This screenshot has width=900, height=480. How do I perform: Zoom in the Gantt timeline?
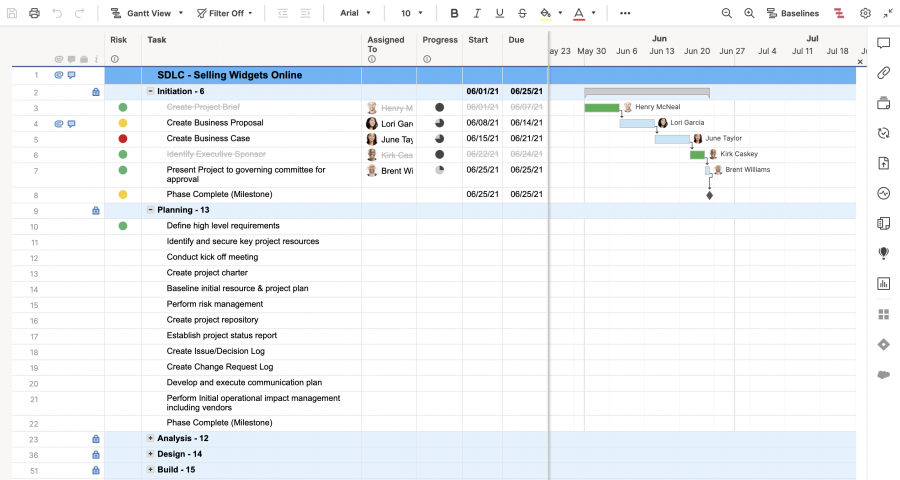pyautogui.click(x=750, y=13)
